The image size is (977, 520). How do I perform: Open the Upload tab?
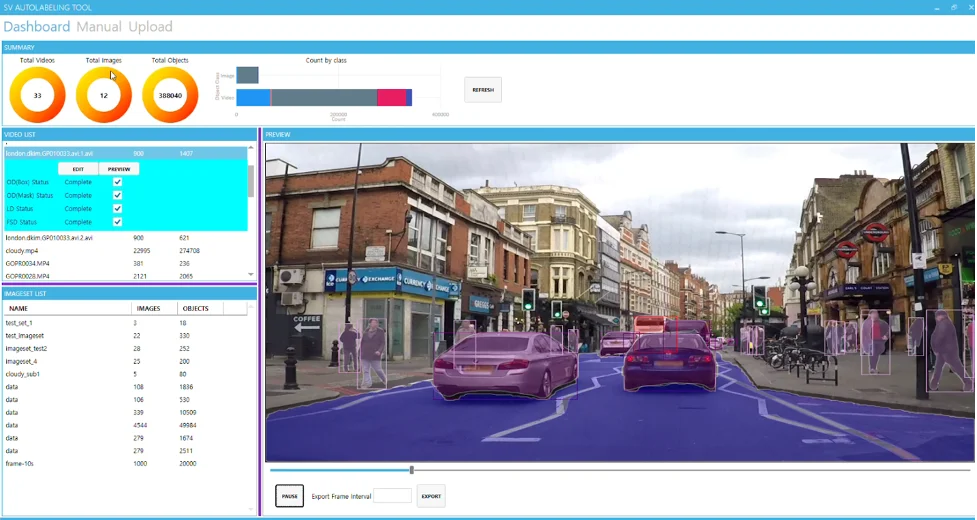pos(150,27)
